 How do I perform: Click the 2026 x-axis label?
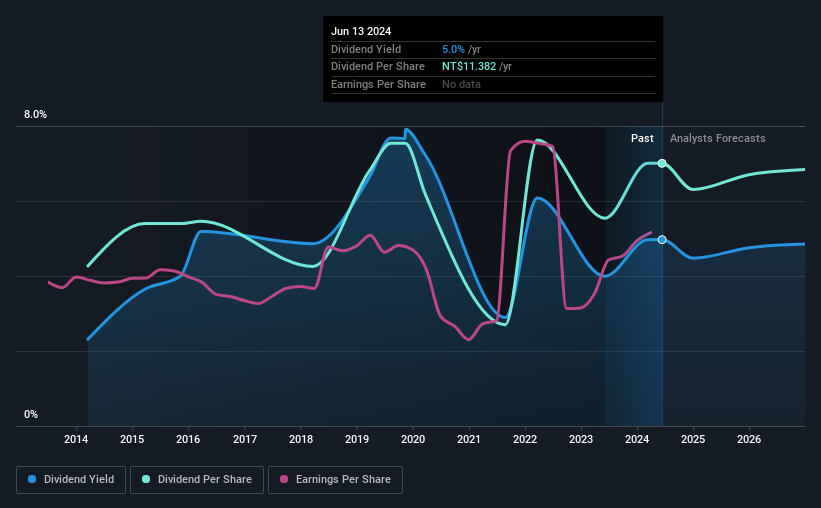tap(749, 439)
